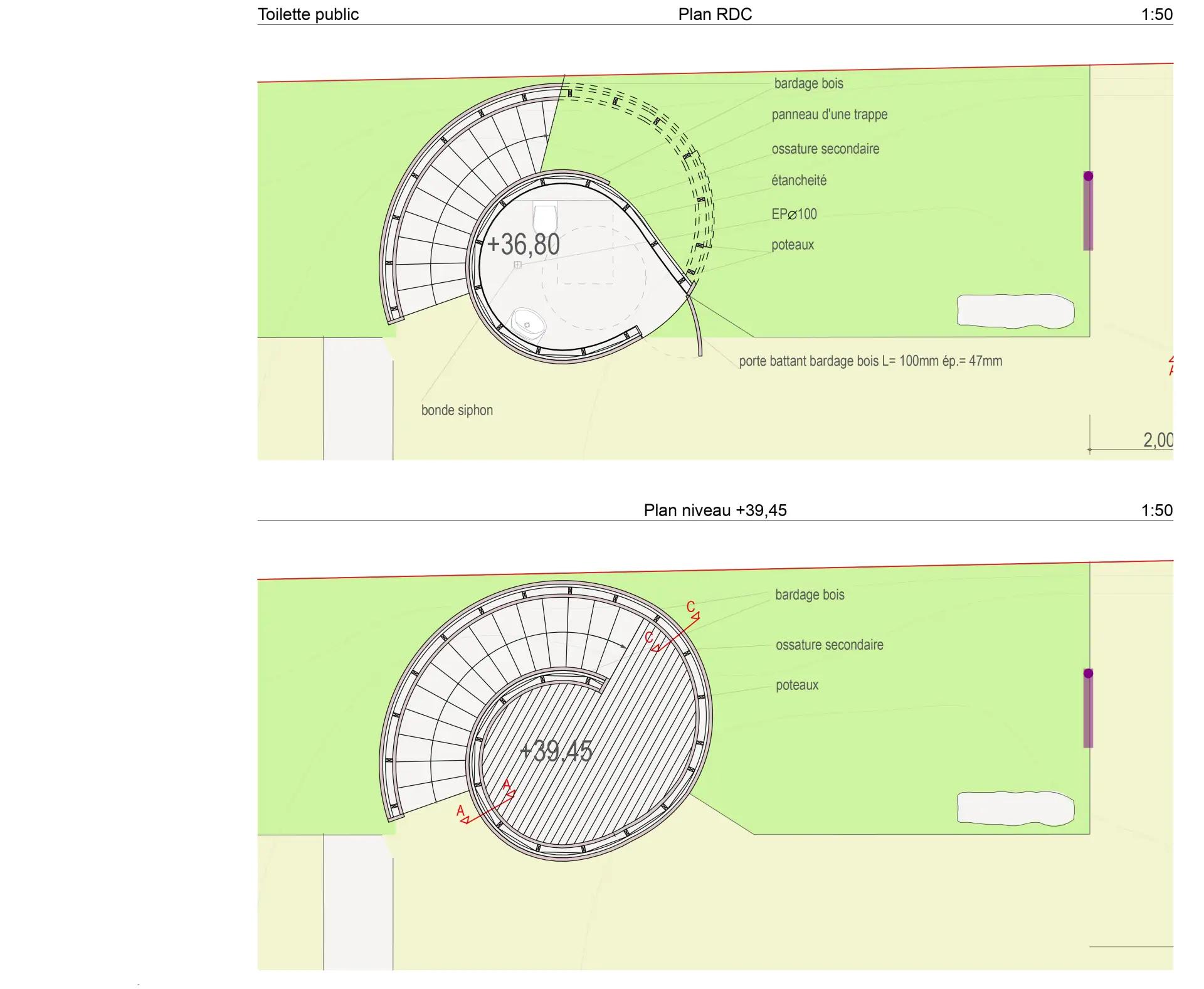The image size is (1204, 989).
Task: Click the purple vertical bar in lower plan
Action: click(1088, 714)
